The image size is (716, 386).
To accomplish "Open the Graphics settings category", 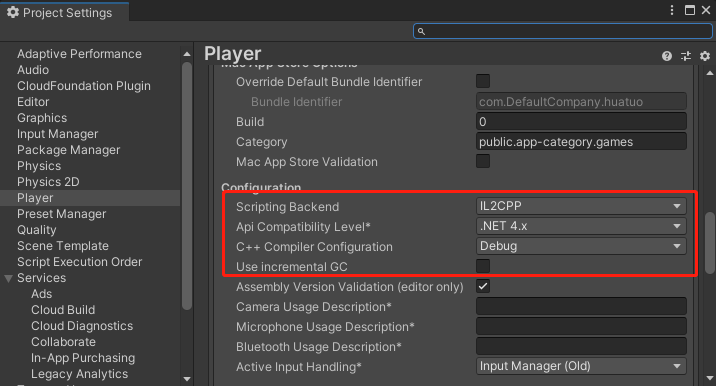I will click(42, 118).
